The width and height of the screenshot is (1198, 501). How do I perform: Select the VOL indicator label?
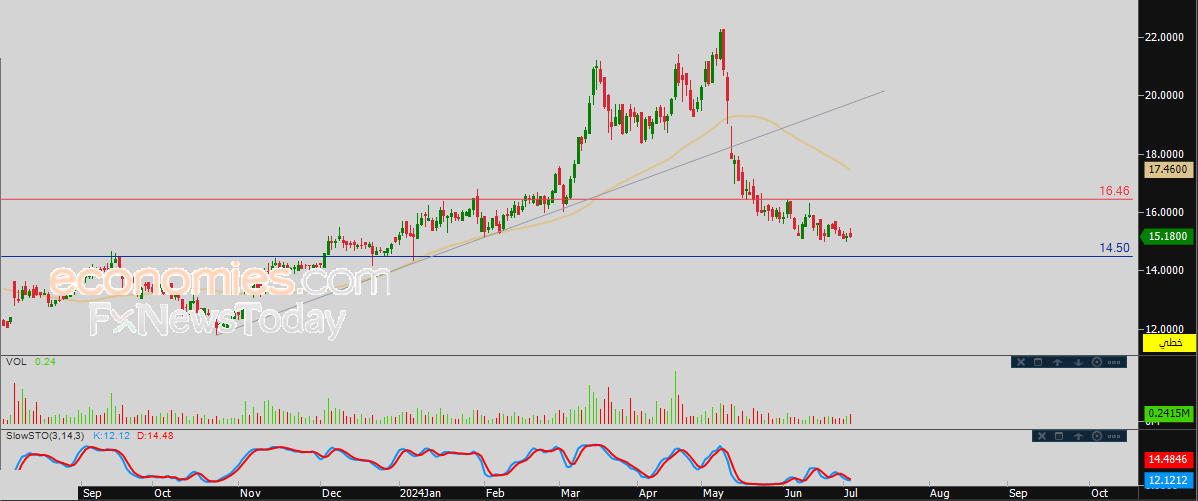pos(16,361)
